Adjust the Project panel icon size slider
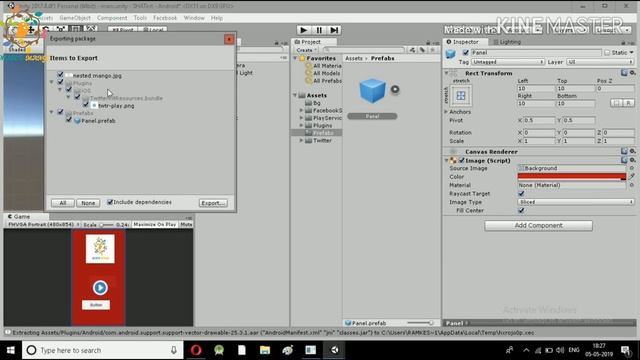Screen dimensions: 640x360 pos(420,323)
